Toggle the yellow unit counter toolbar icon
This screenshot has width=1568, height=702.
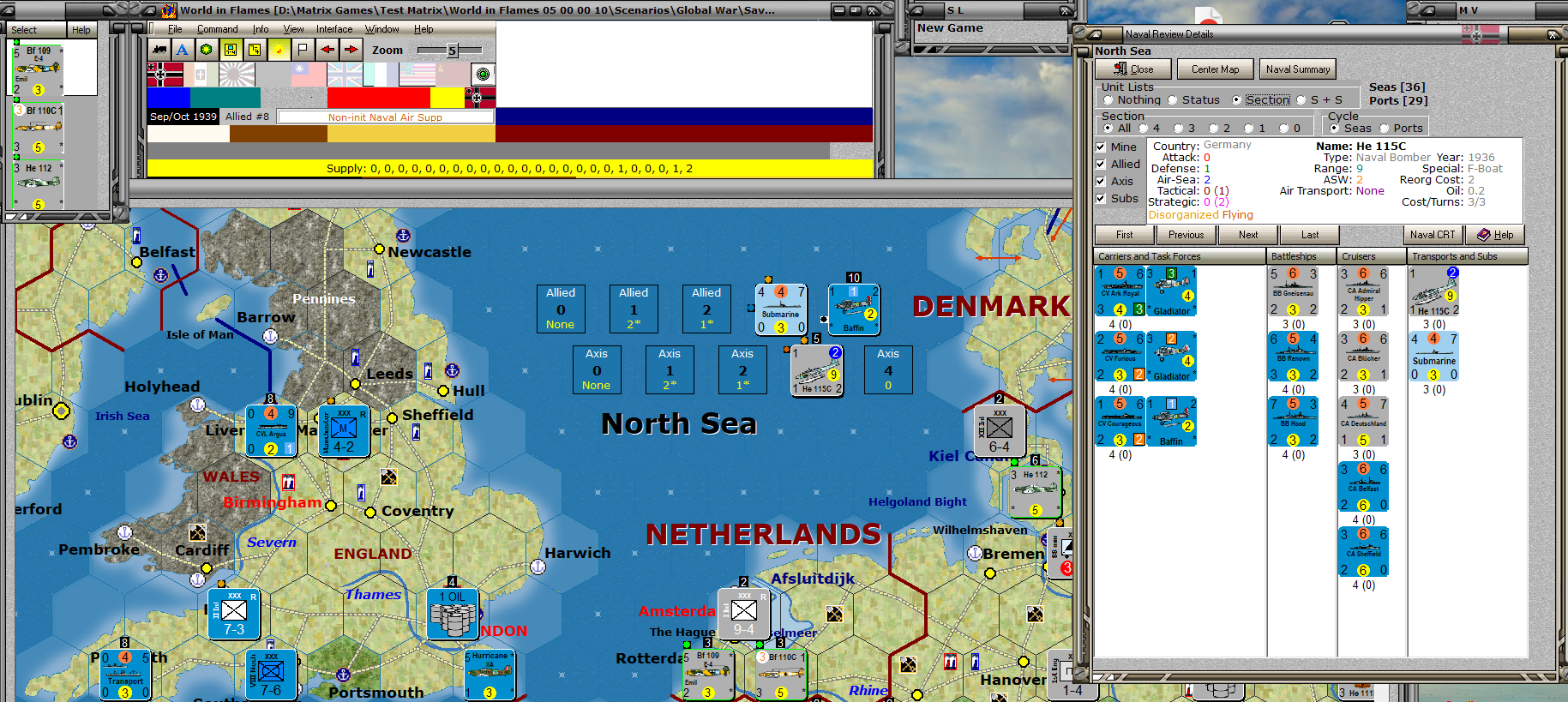click(x=231, y=50)
